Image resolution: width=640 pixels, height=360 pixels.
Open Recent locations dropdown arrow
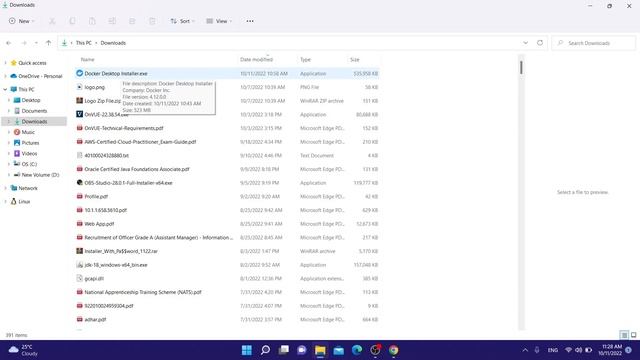pos(36,43)
